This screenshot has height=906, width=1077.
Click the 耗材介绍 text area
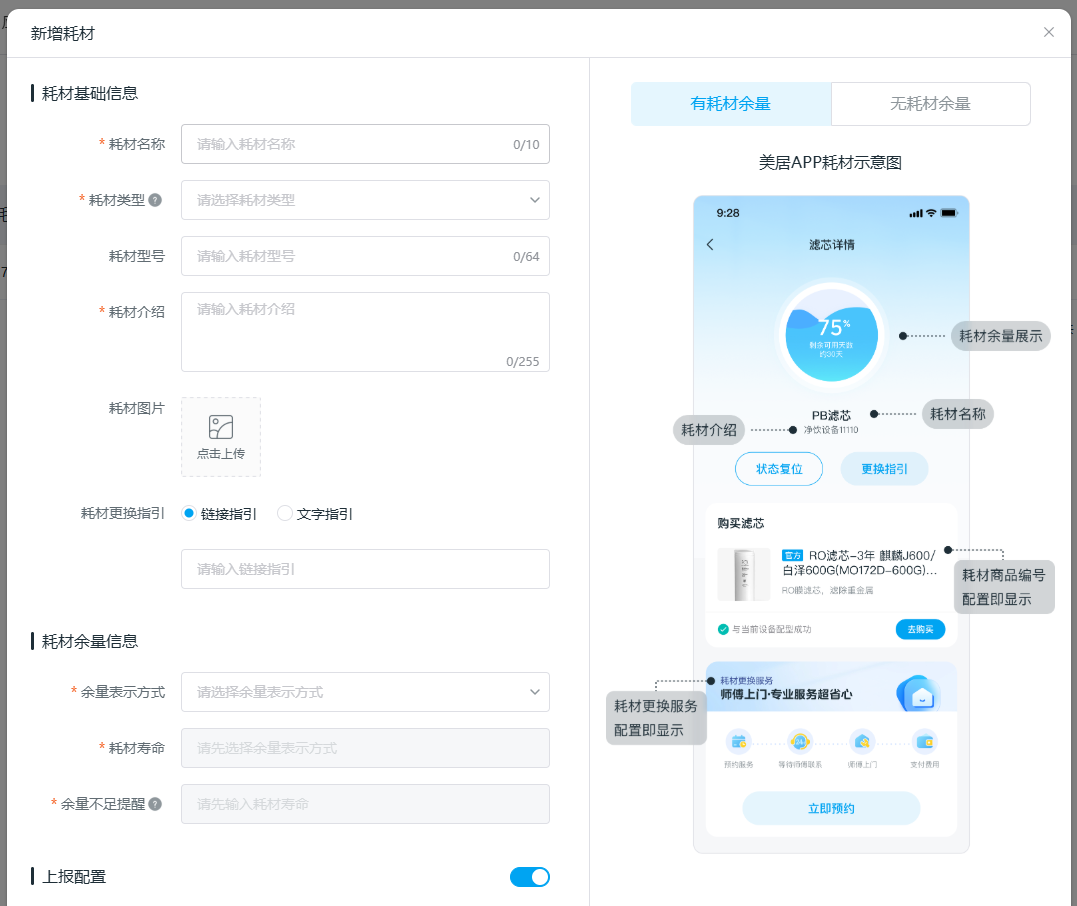pyautogui.click(x=365, y=330)
